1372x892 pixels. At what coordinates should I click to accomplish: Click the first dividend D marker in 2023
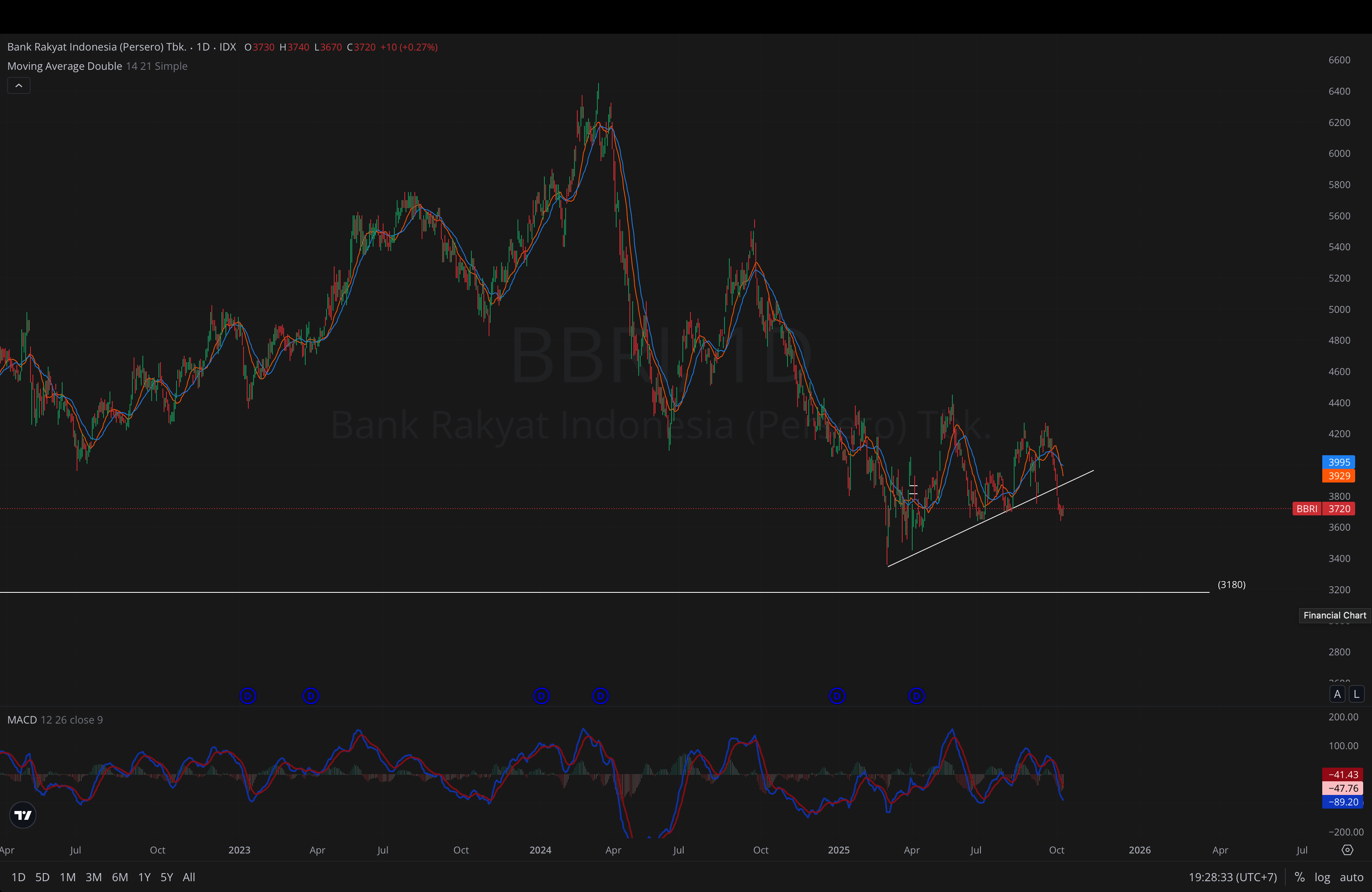[x=248, y=696]
